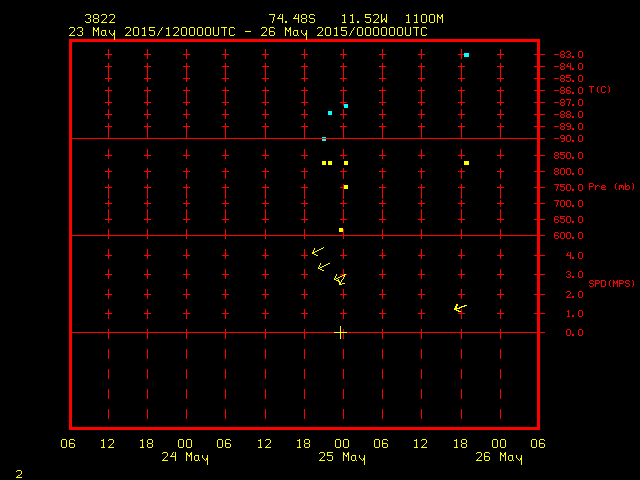
Task: Click the rightmost cyan temperature data point
Action: pos(466,55)
